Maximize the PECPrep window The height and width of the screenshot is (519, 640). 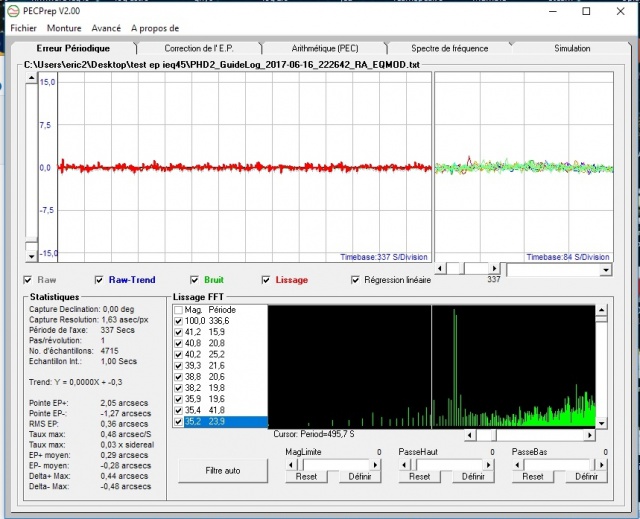click(x=586, y=11)
